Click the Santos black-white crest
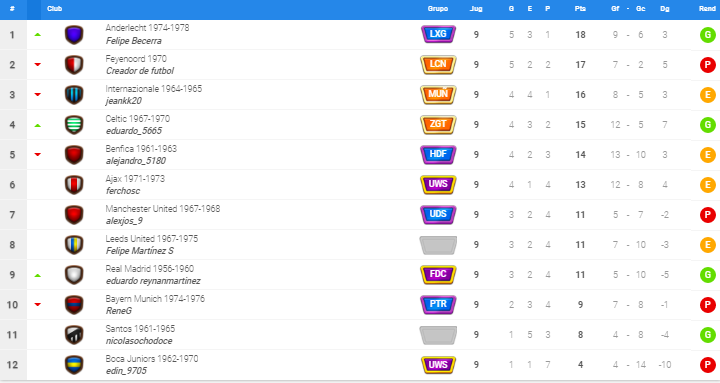 point(74,335)
